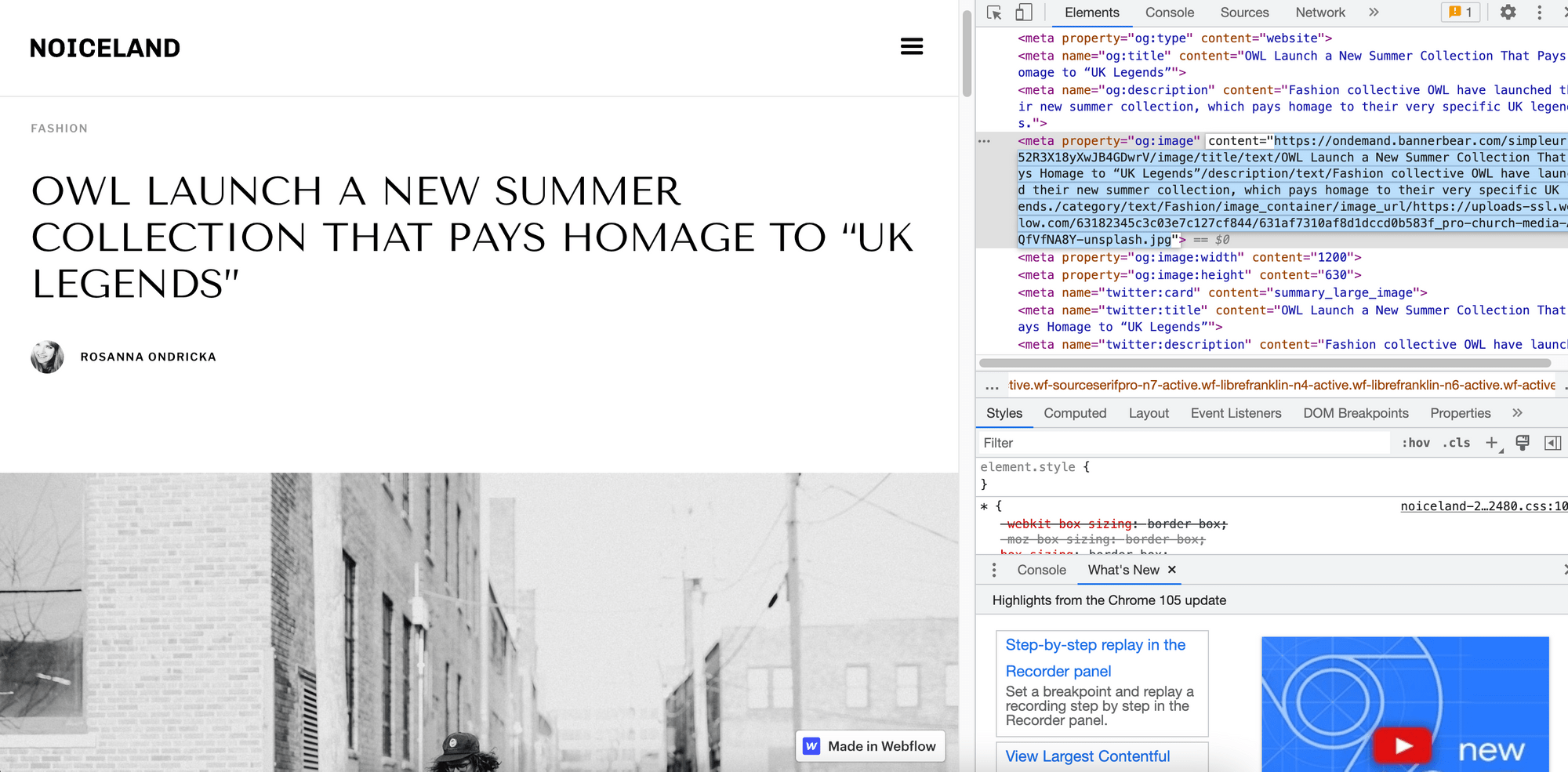Open the Issues panel via warning badge
This screenshot has height=772, width=1568.
point(1459,12)
